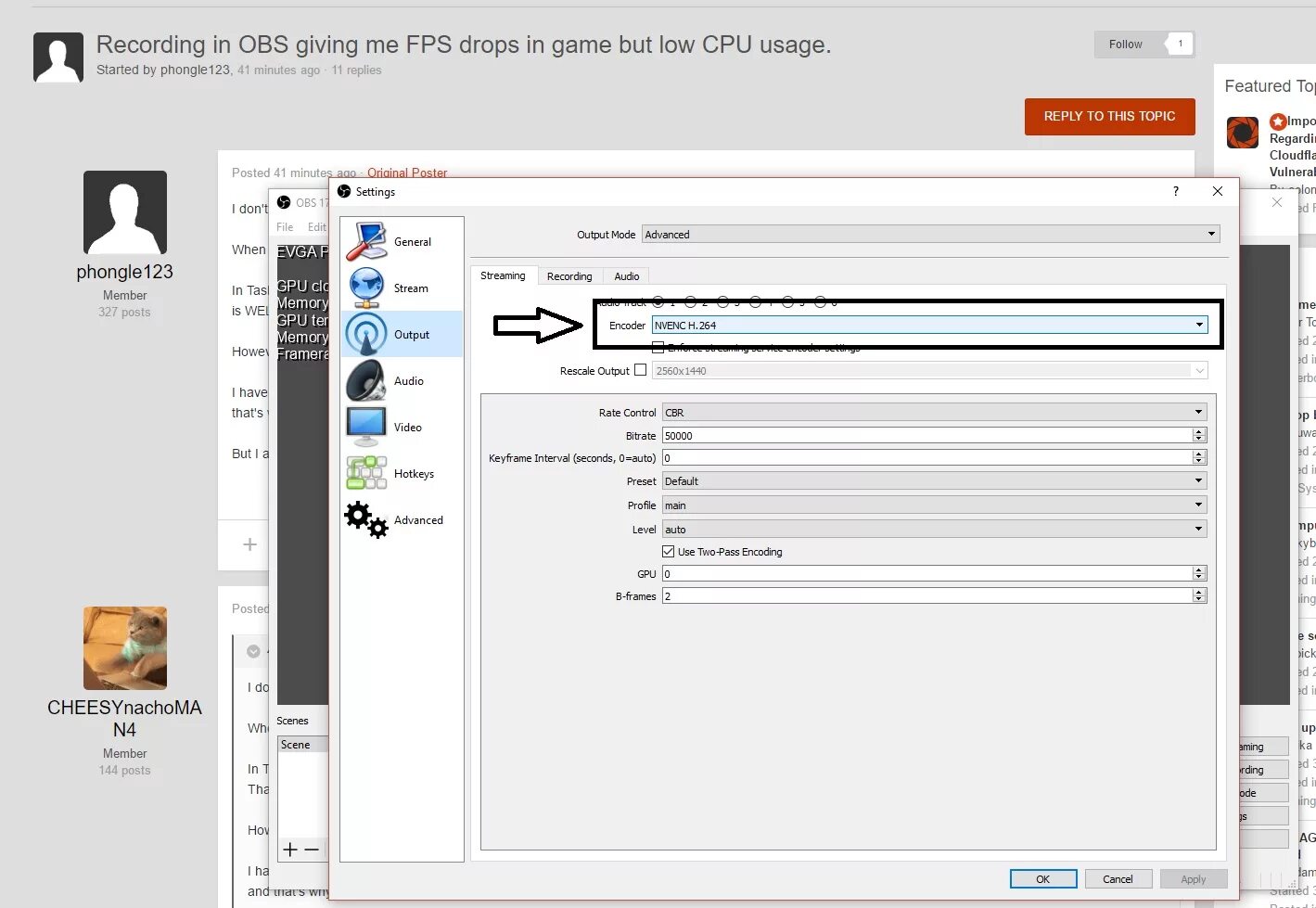
Task: Click the forum topic title text
Action: [x=464, y=45]
